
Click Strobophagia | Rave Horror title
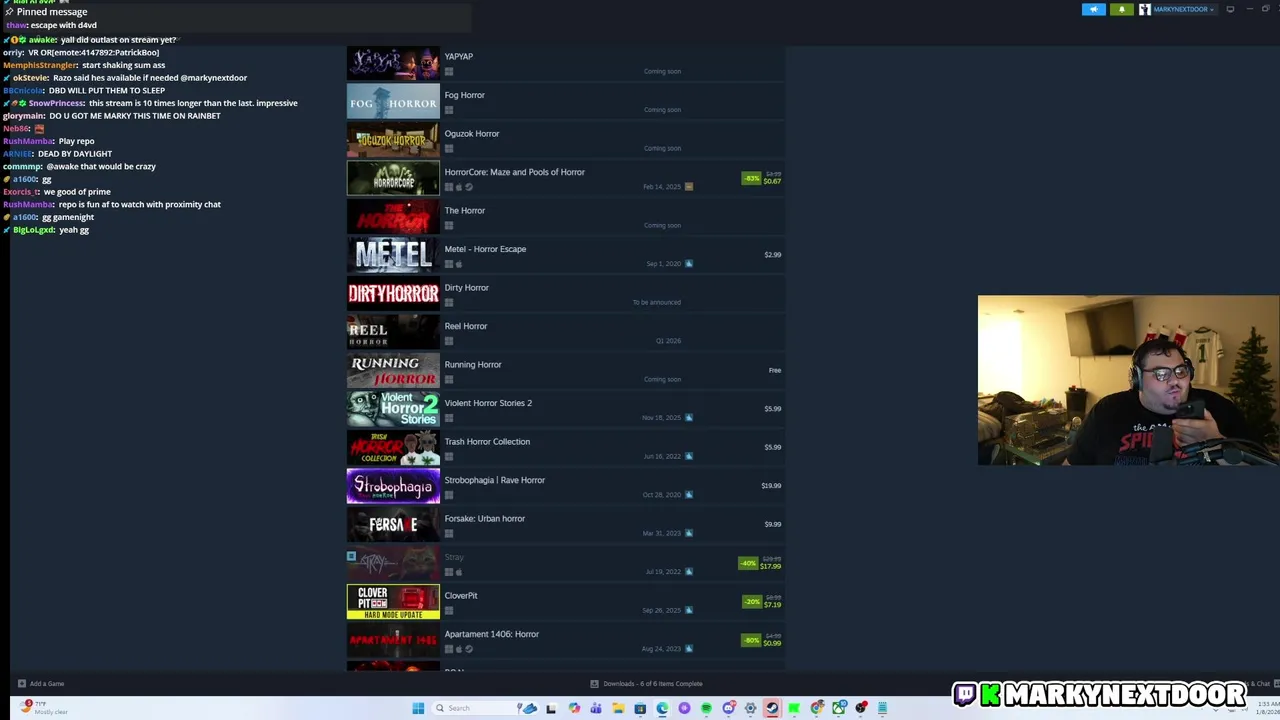[494, 480]
